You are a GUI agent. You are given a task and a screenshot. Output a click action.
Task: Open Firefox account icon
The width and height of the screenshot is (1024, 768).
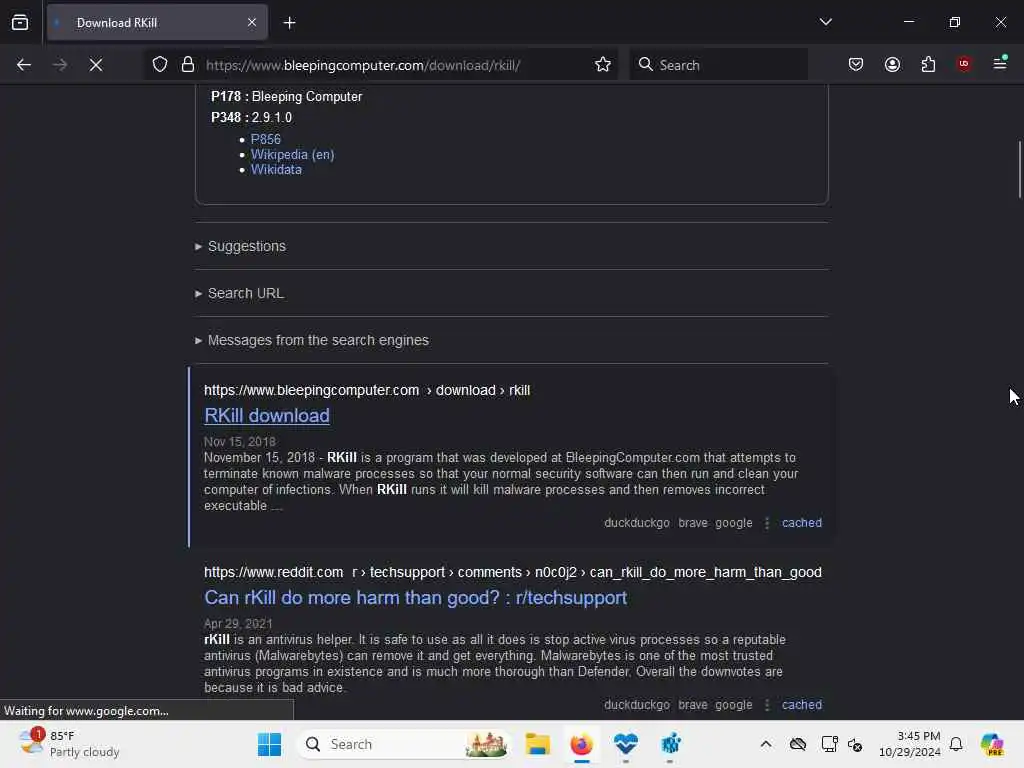(x=892, y=65)
